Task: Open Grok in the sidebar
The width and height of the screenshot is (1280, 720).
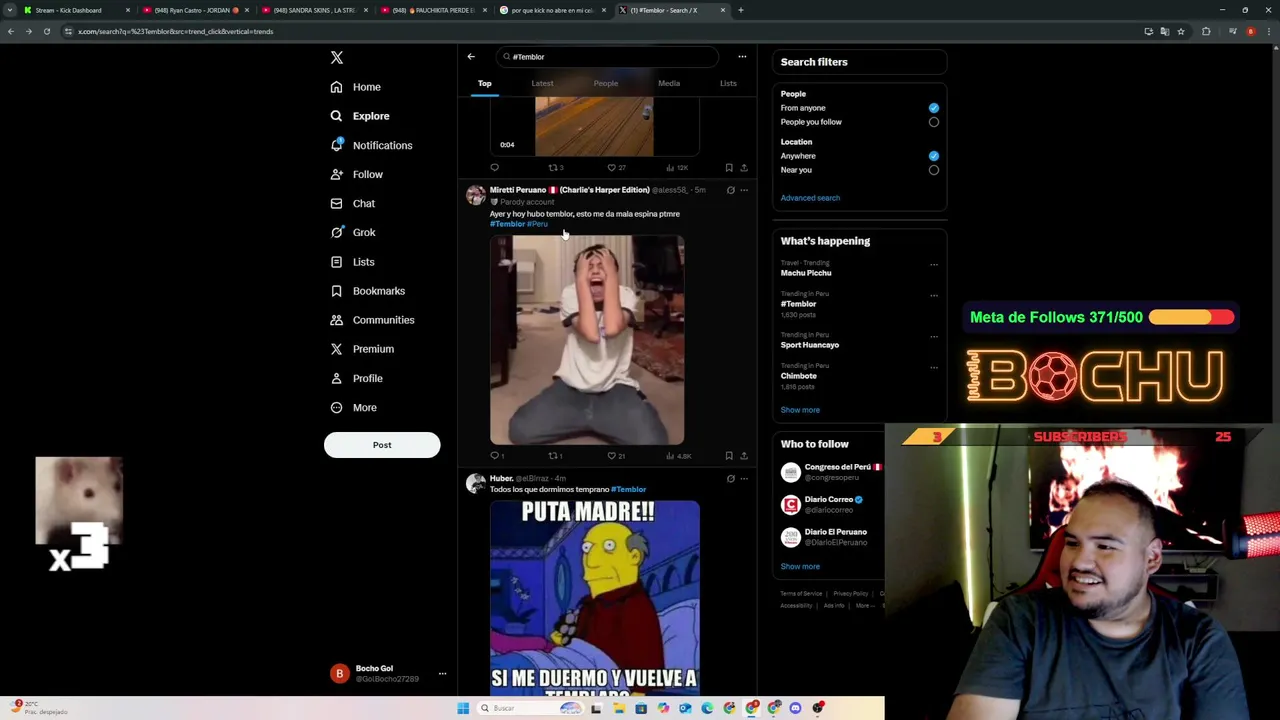Action: point(353,232)
